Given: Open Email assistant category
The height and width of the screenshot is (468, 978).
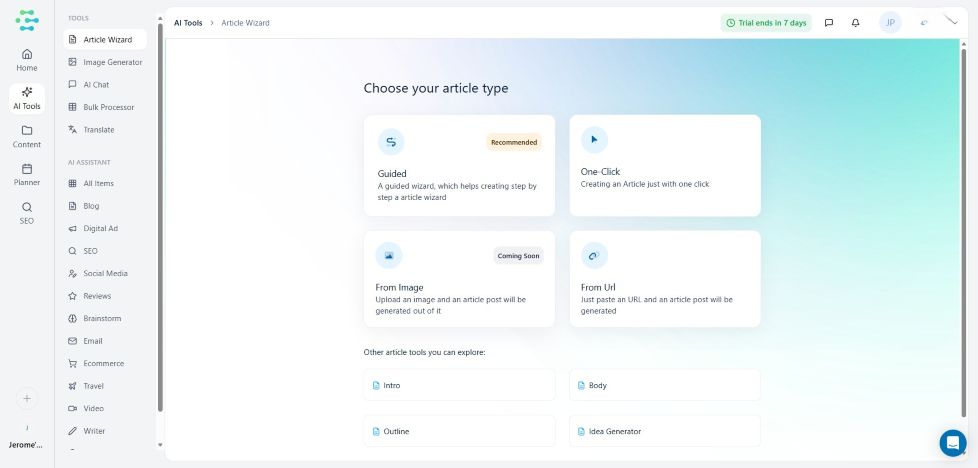Looking at the screenshot, I should [105, 341].
